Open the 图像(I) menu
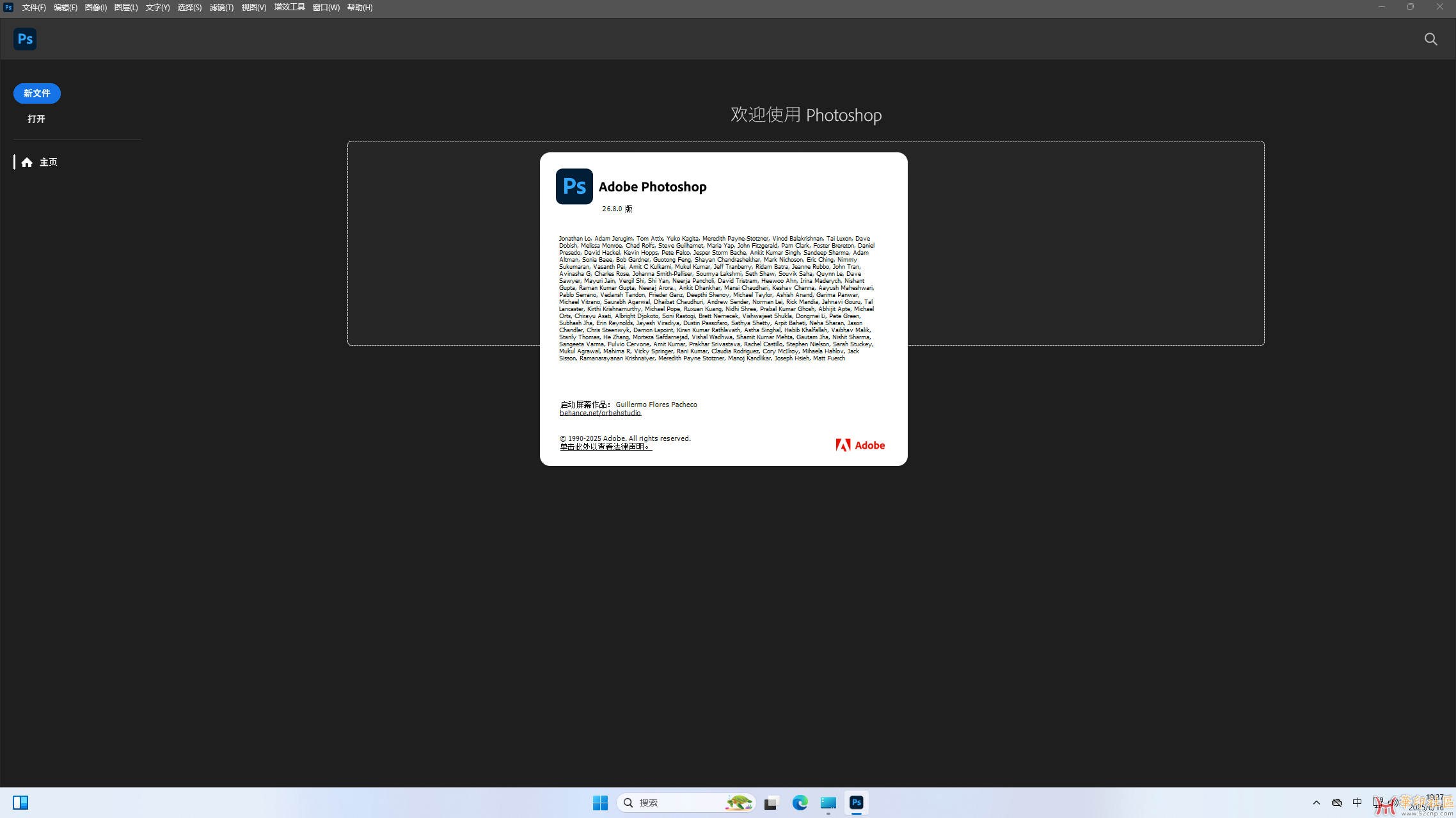Image resolution: width=1456 pixels, height=818 pixels. pos(96,8)
